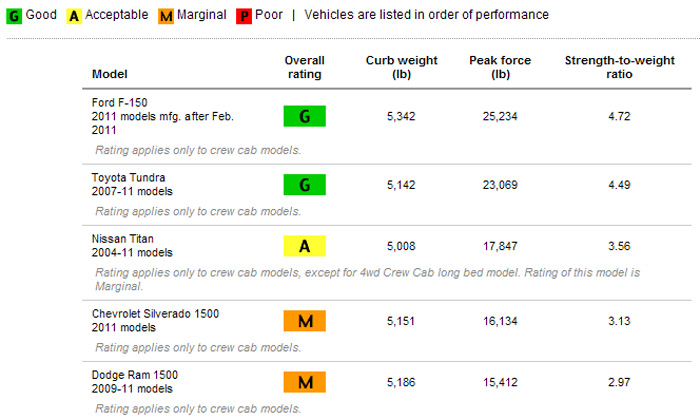The image size is (700, 419).
Task: Click the Strength-to-weight ratio column header
Action: pyautogui.click(x=619, y=67)
